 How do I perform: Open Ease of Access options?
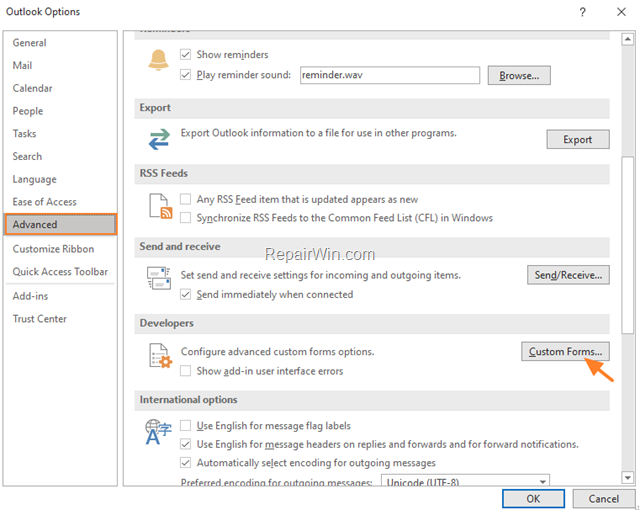tap(60, 202)
